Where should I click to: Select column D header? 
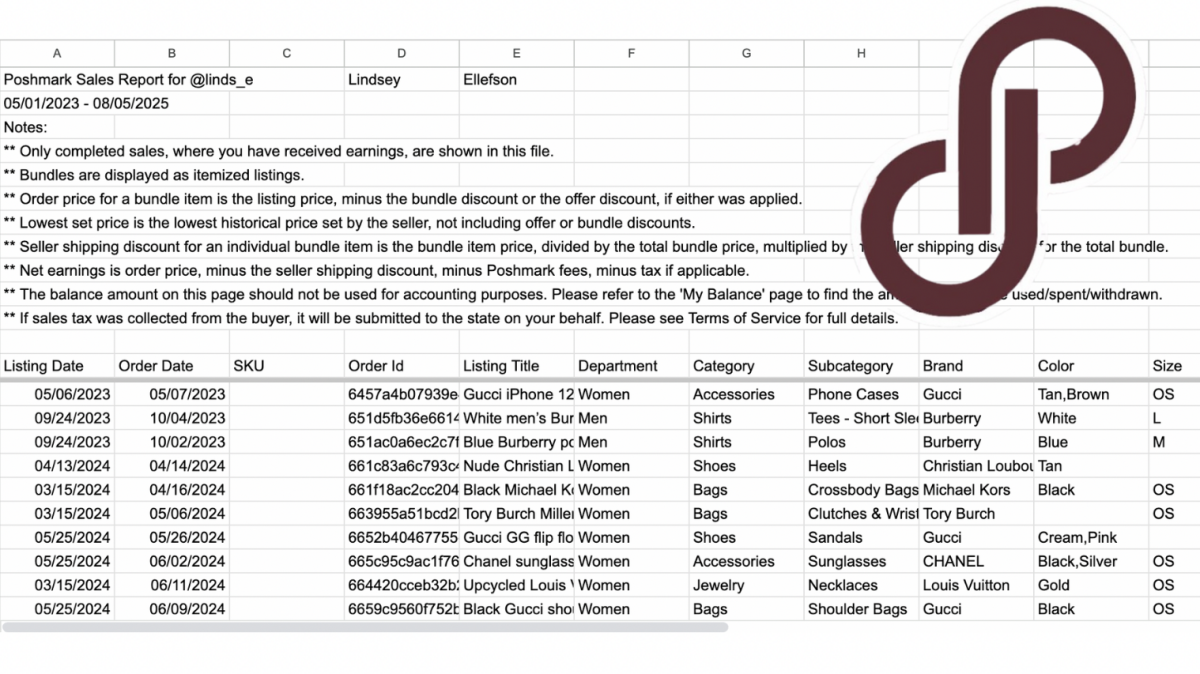[401, 54]
